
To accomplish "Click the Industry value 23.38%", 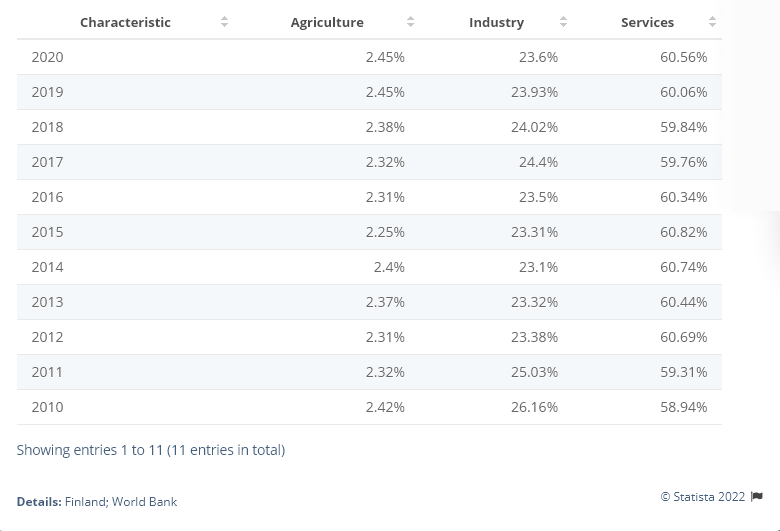I will 534,337.
